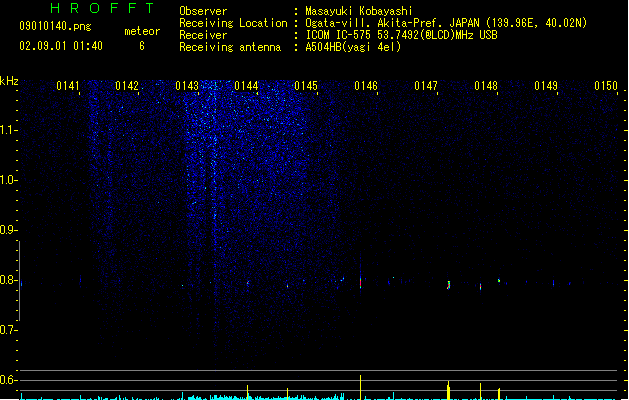This screenshot has height=400, width=629.
Task: Click the 0145 time marker
Action: [306, 86]
